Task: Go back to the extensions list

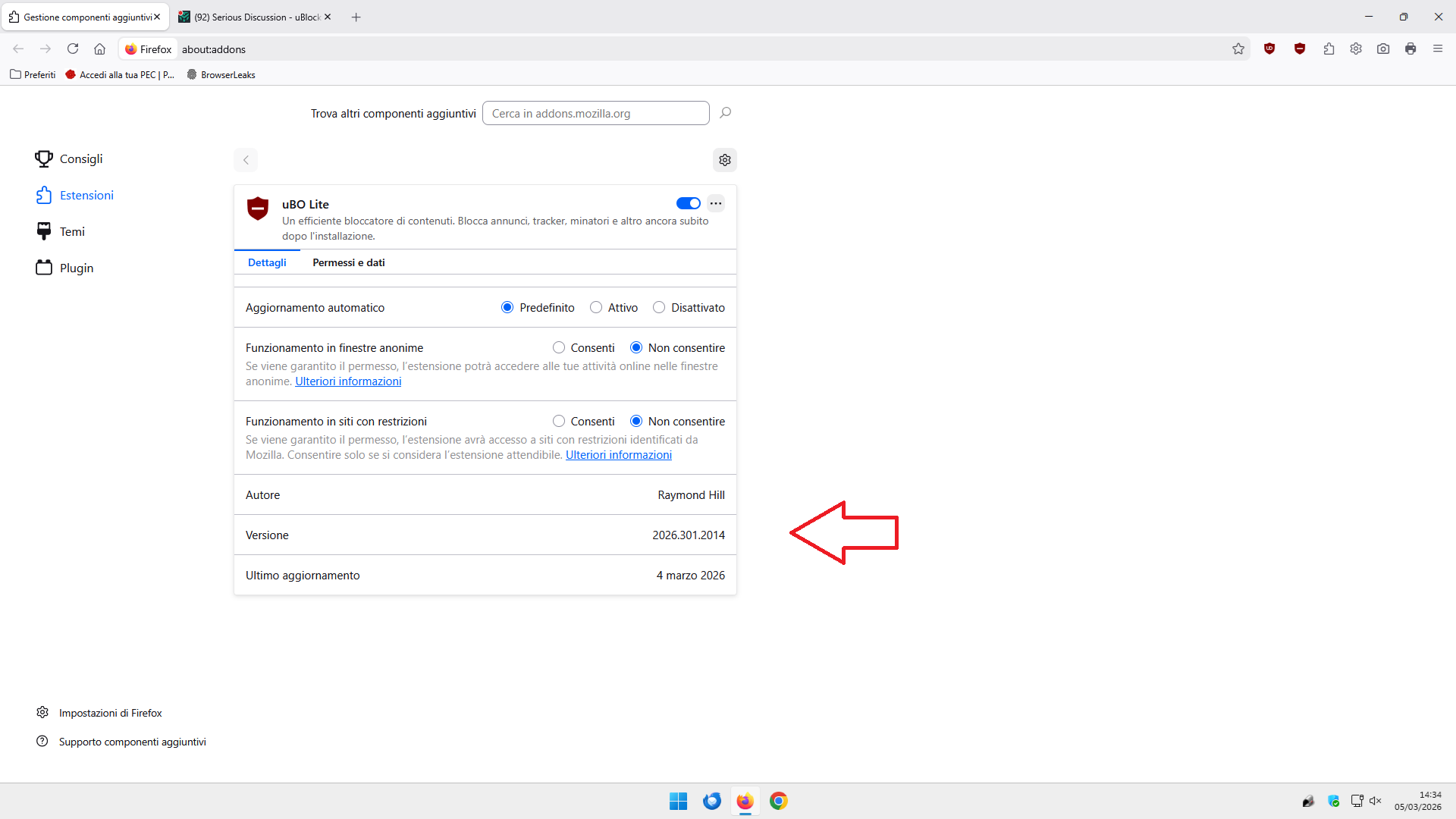Action: pyautogui.click(x=246, y=160)
